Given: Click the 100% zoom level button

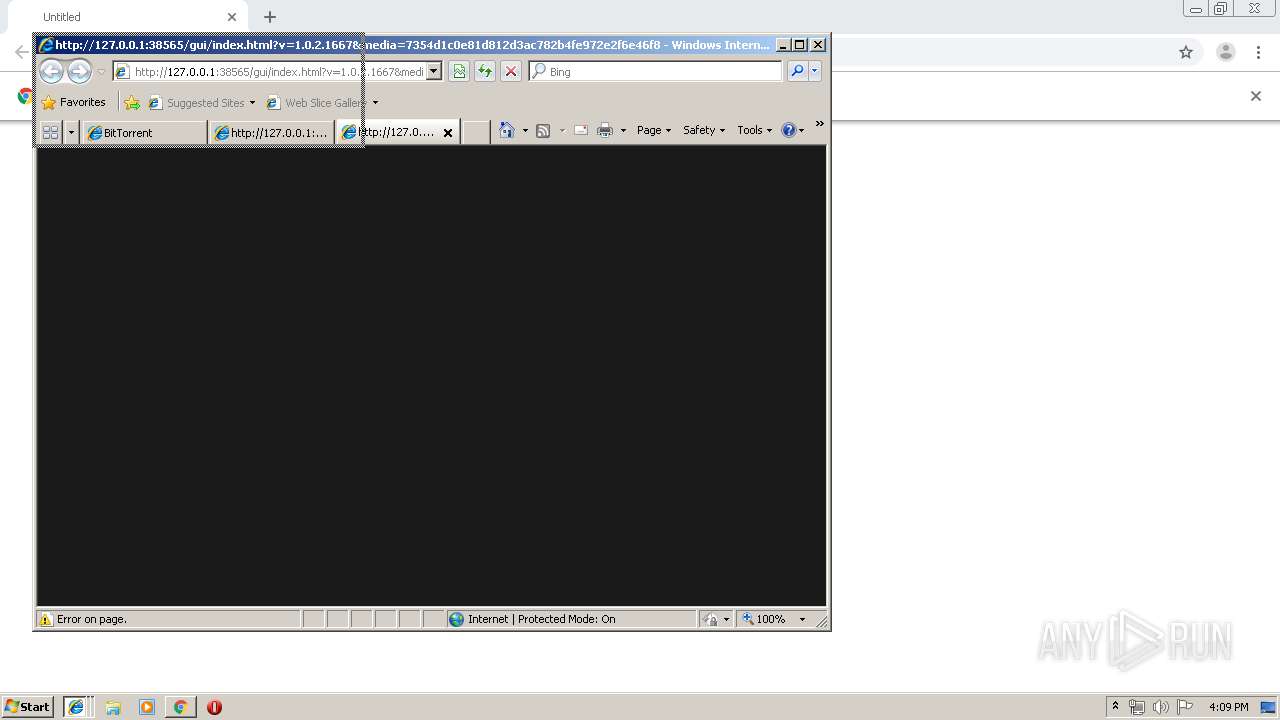Looking at the screenshot, I should 765,619.
